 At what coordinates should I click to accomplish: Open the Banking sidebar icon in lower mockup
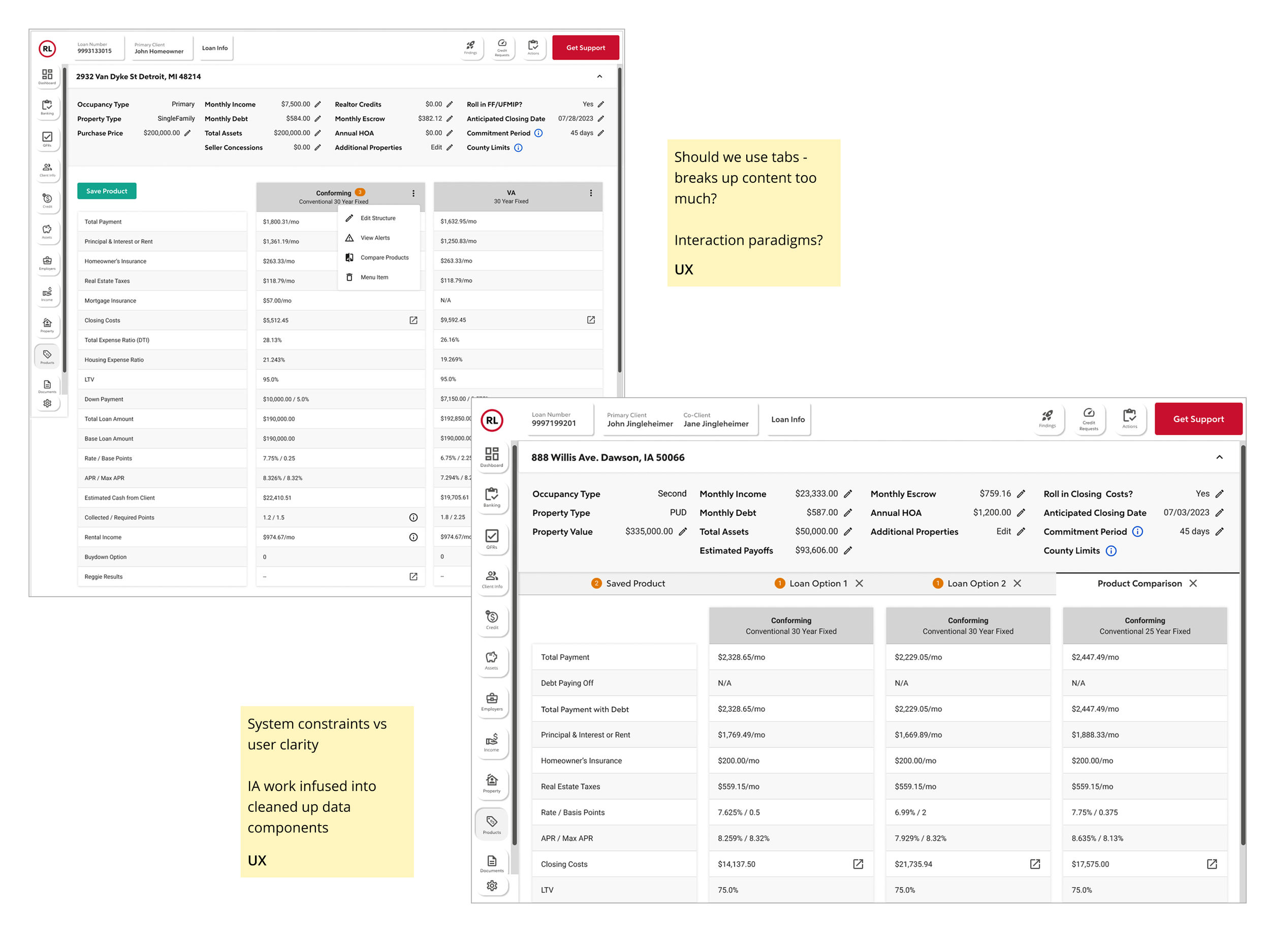(491, 497)
